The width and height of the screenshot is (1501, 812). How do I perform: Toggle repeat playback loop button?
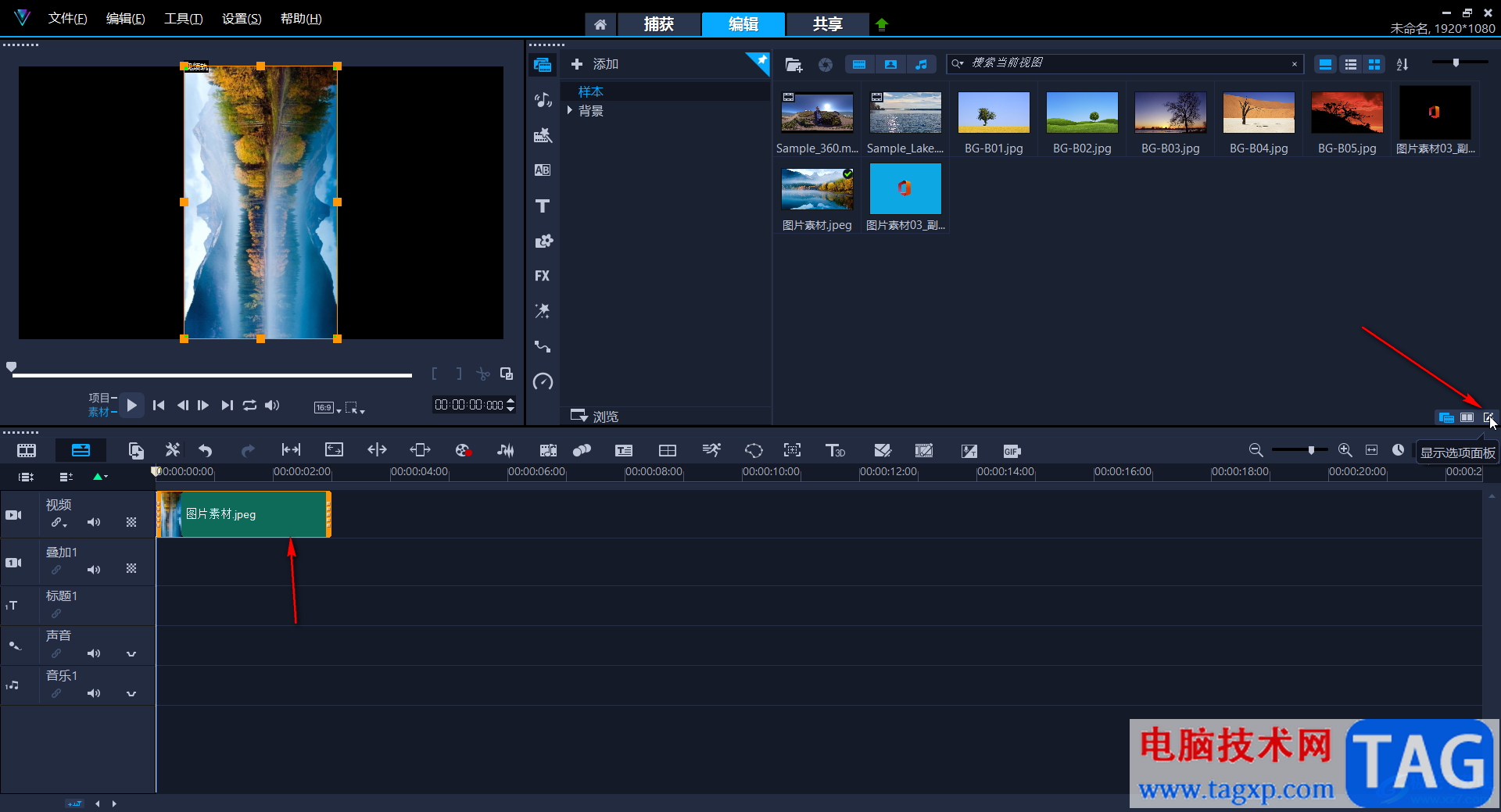click(x=249, y=406)
